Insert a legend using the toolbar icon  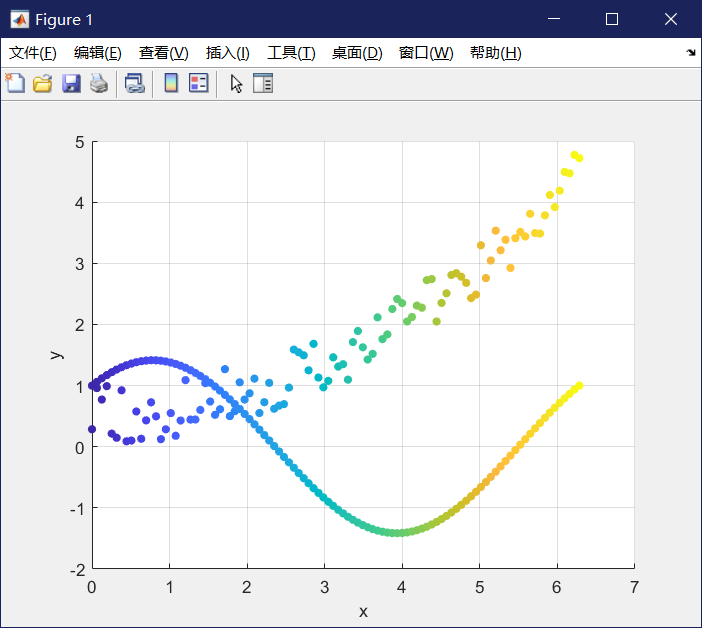198,83
